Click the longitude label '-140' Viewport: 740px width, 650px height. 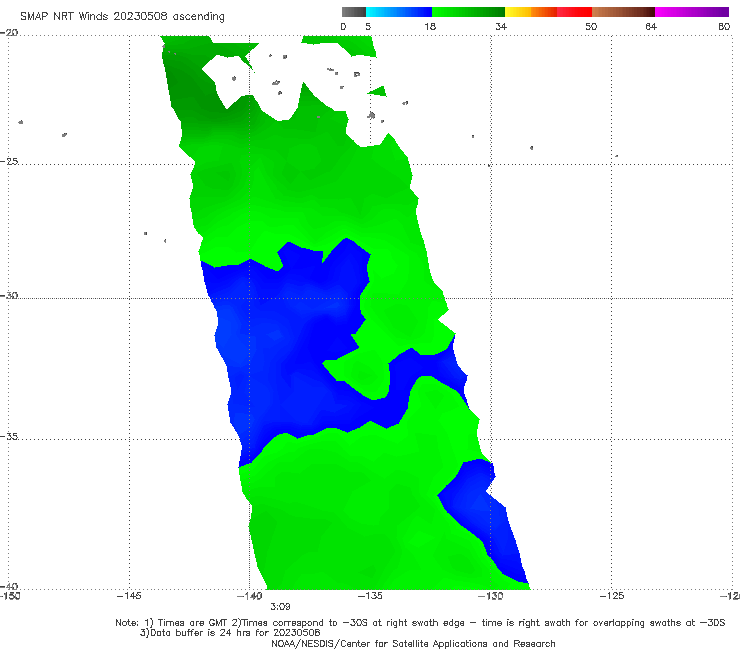point(249,596)
